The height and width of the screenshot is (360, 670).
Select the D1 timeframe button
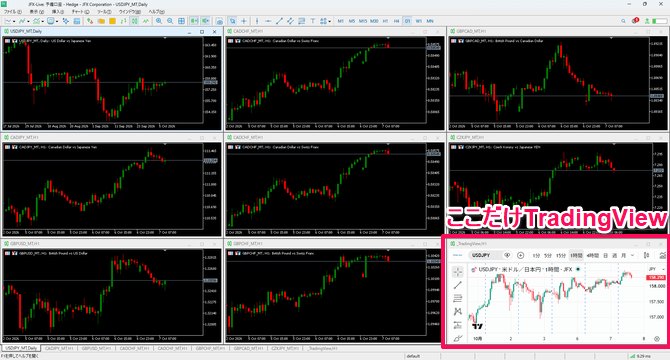point(407,21)
